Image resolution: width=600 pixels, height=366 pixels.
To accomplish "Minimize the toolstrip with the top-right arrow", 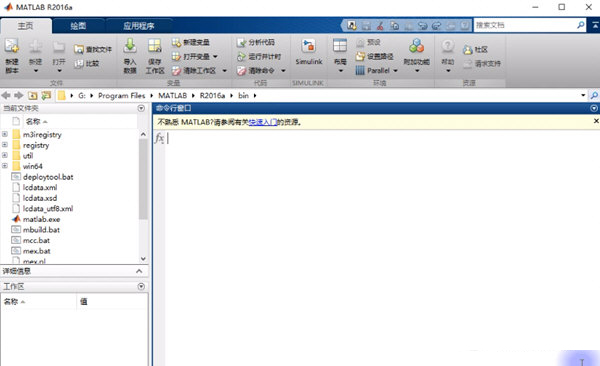I will 595,25.
